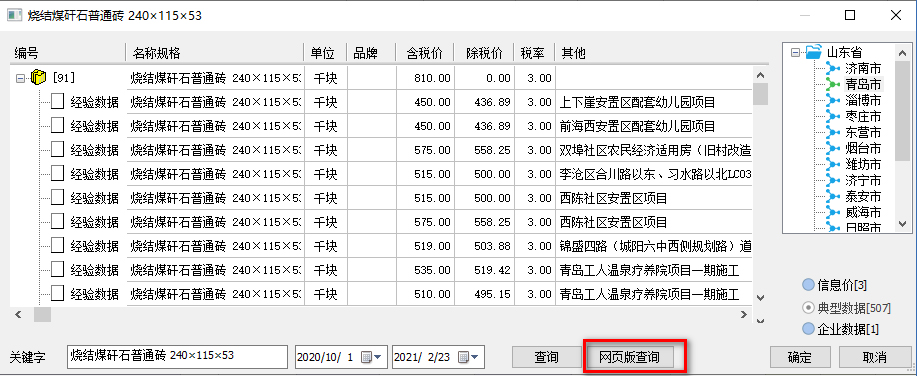Sort by the 含税价 column header
Image resolution: width=917 pixels, height=376 pixels.
tap(425, 53)
